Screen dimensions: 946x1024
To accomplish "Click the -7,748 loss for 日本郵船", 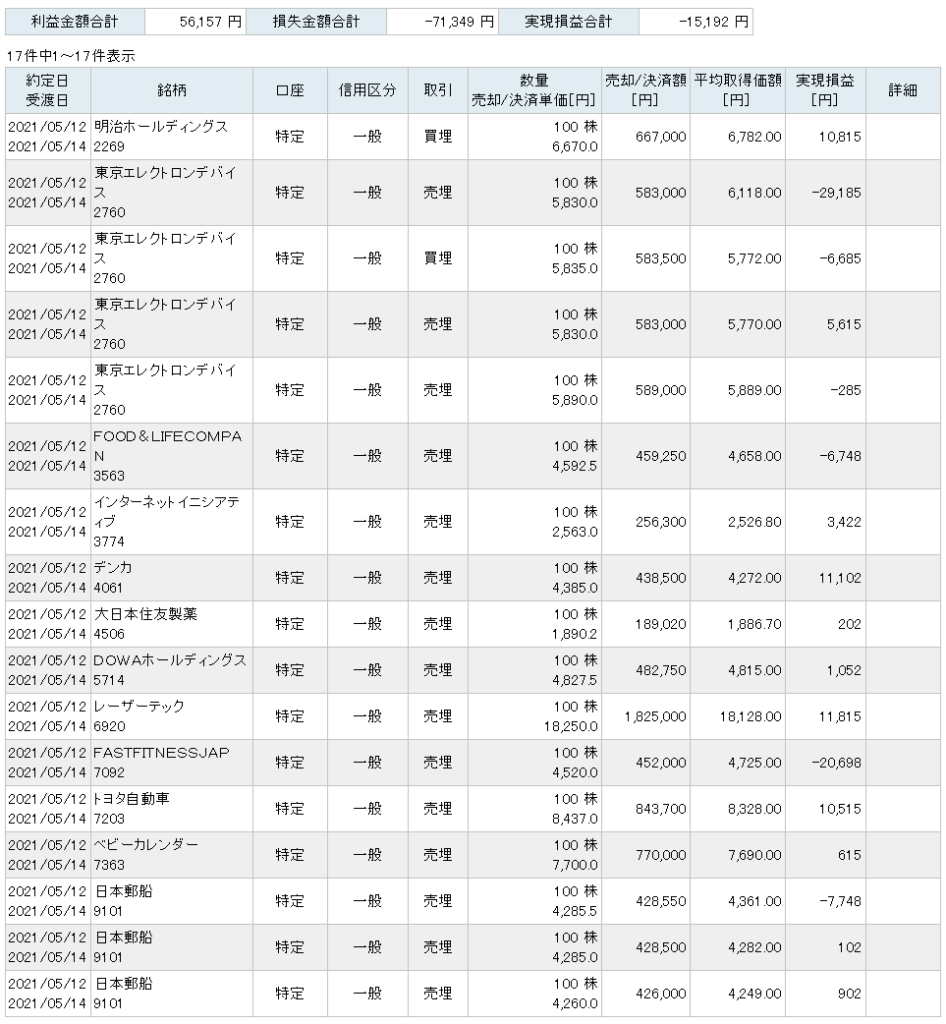I will [840, 902].
